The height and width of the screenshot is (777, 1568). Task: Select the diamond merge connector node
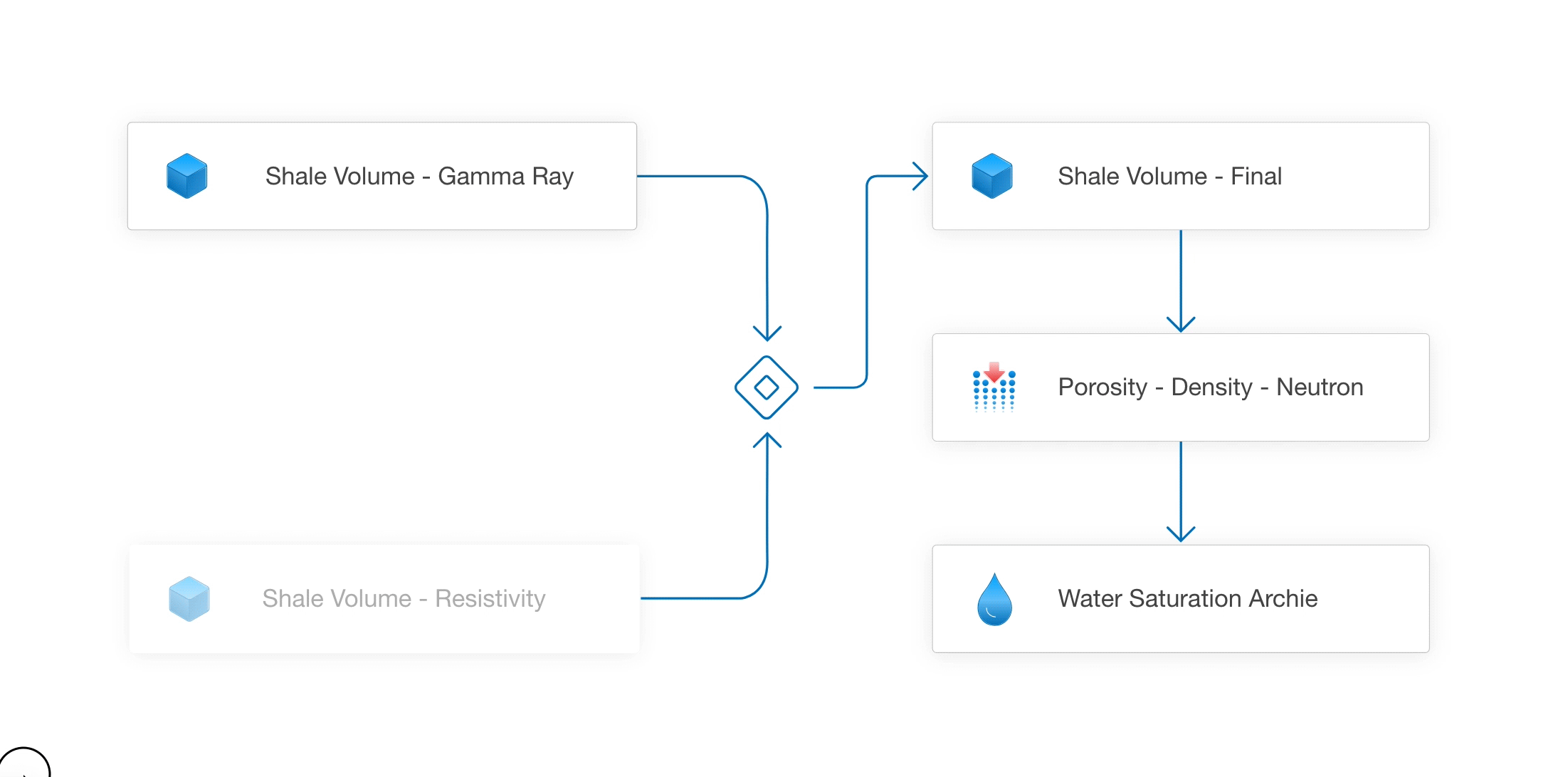(x=767, y=387)
